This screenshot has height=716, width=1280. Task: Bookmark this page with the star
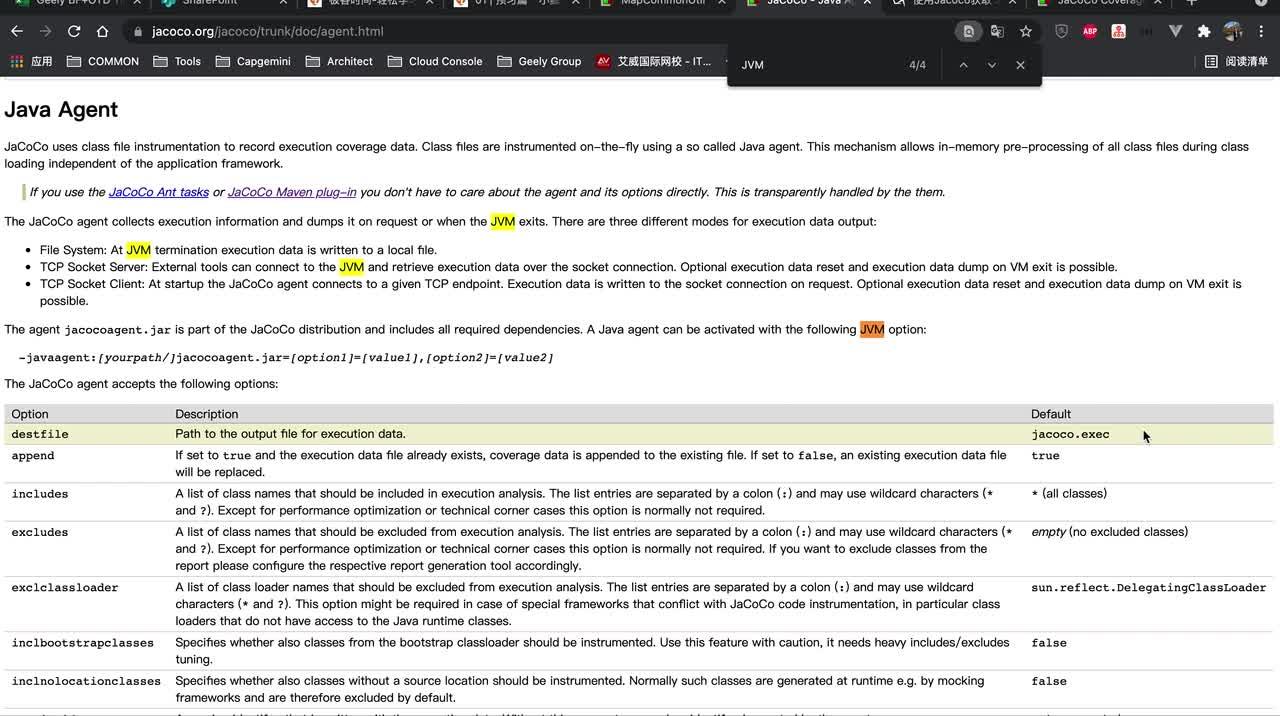tap(1026, 31)
